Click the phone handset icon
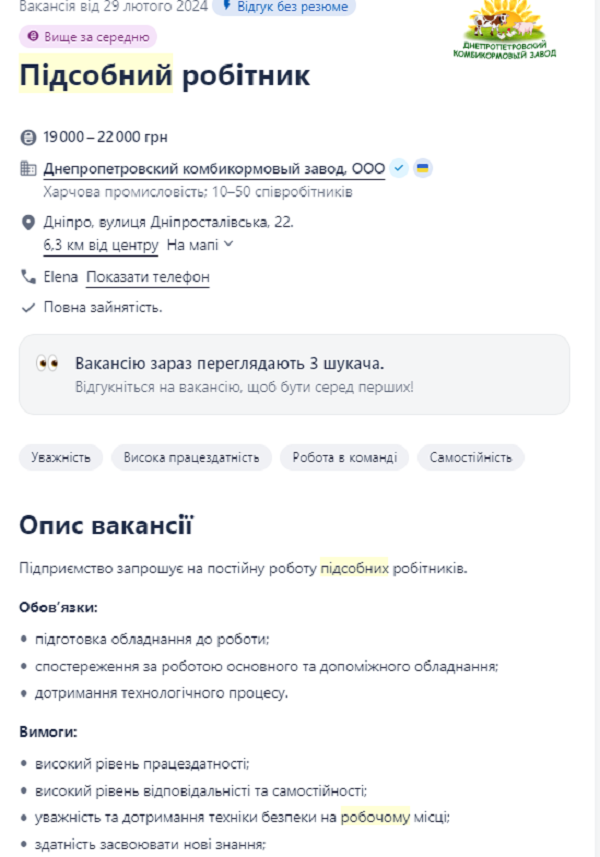This screenshot has width=600, height=857. pos(27,276)
